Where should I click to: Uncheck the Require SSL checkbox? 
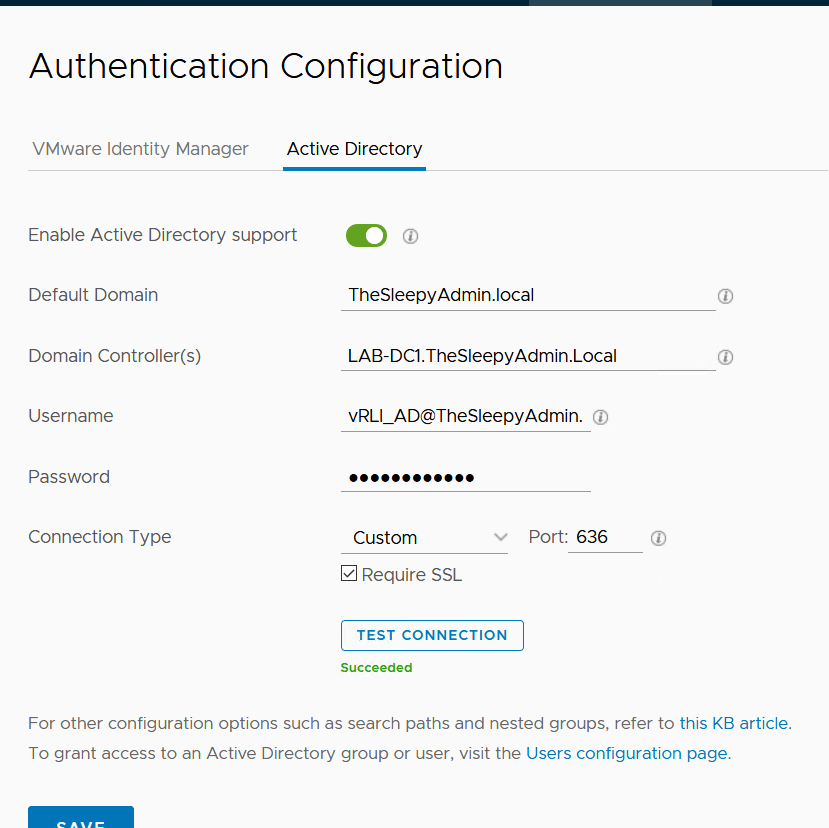tap(349, 574)
